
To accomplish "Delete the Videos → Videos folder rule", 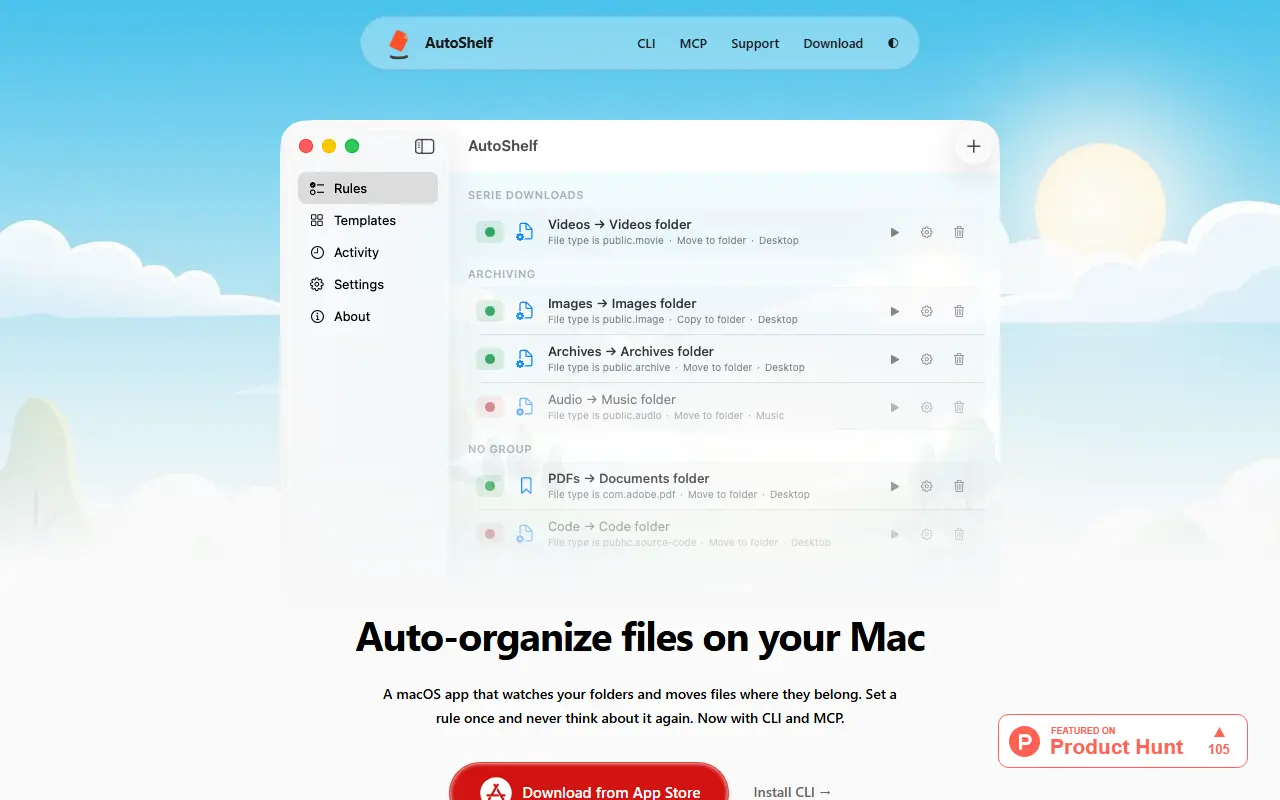I will [x=959, y=232].
